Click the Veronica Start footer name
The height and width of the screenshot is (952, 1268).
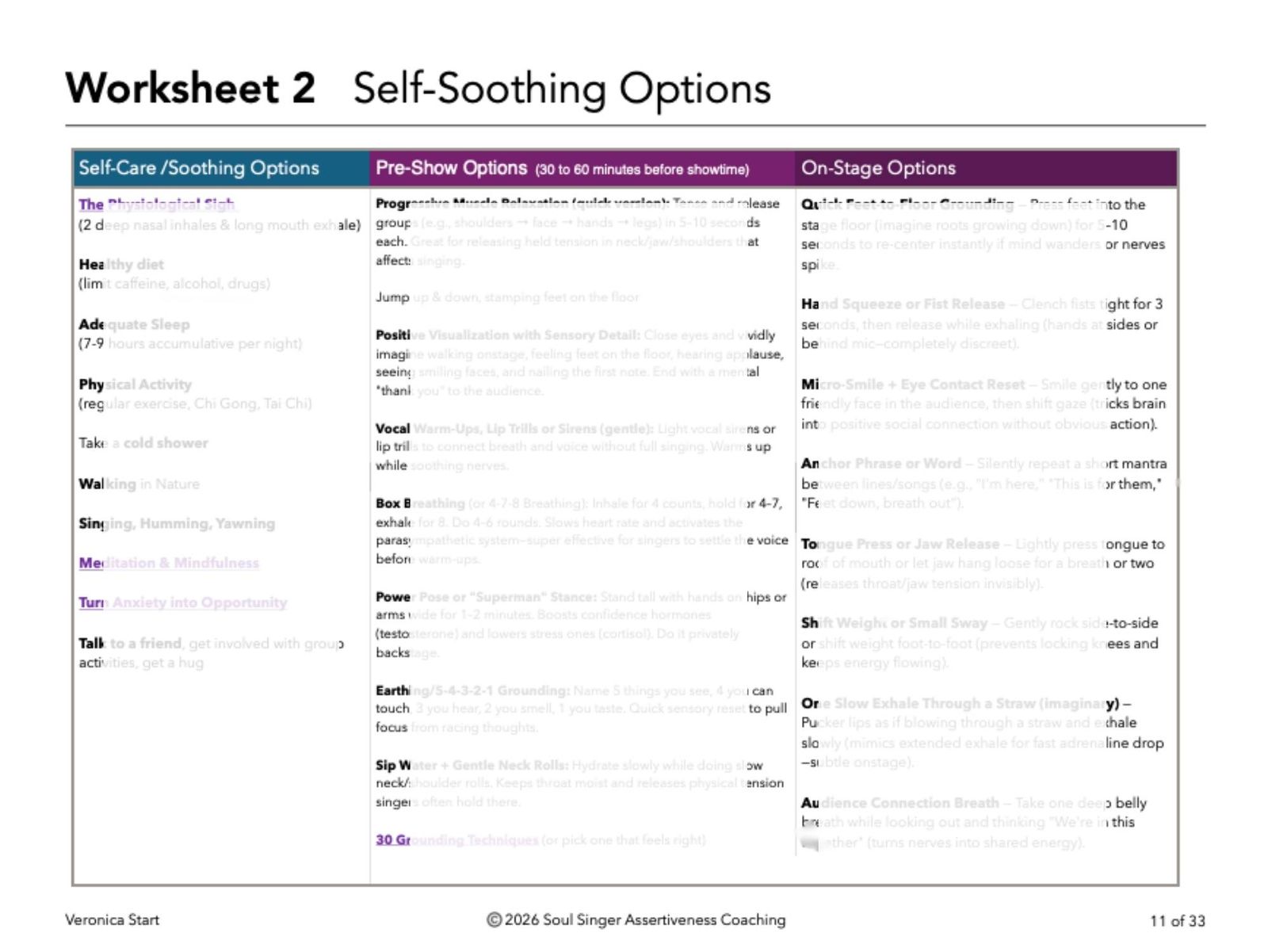(x=112, y=920)
